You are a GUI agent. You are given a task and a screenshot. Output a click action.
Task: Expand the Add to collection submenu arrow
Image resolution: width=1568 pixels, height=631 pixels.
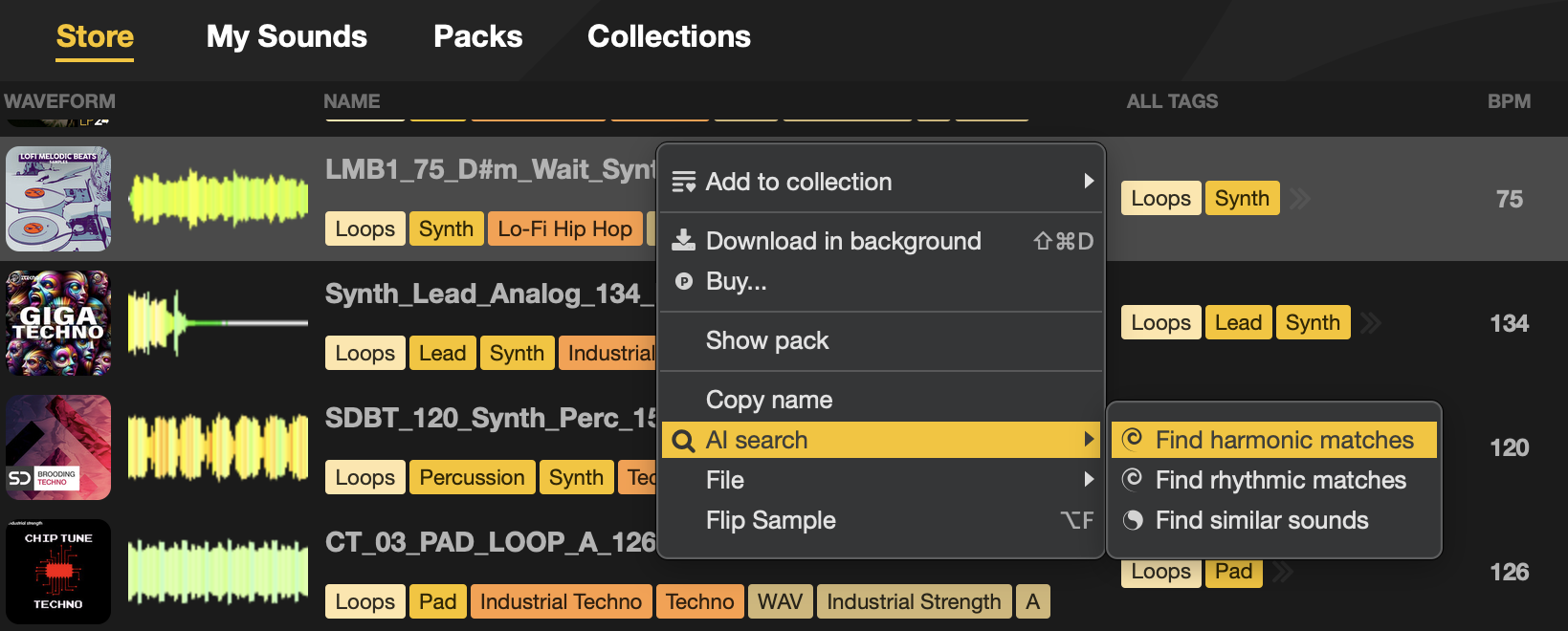(x=1089, y=181)
